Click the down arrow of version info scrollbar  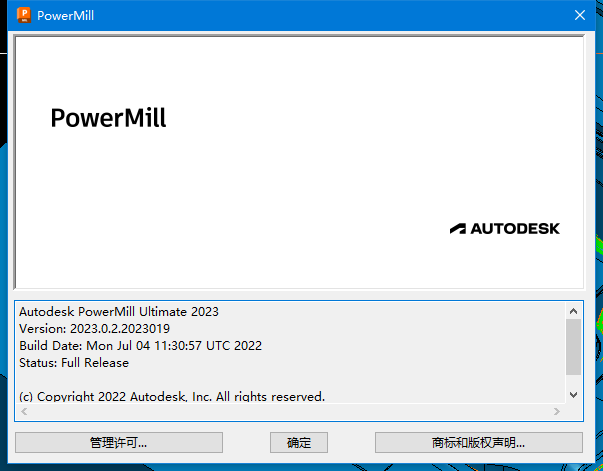point(573,395)
